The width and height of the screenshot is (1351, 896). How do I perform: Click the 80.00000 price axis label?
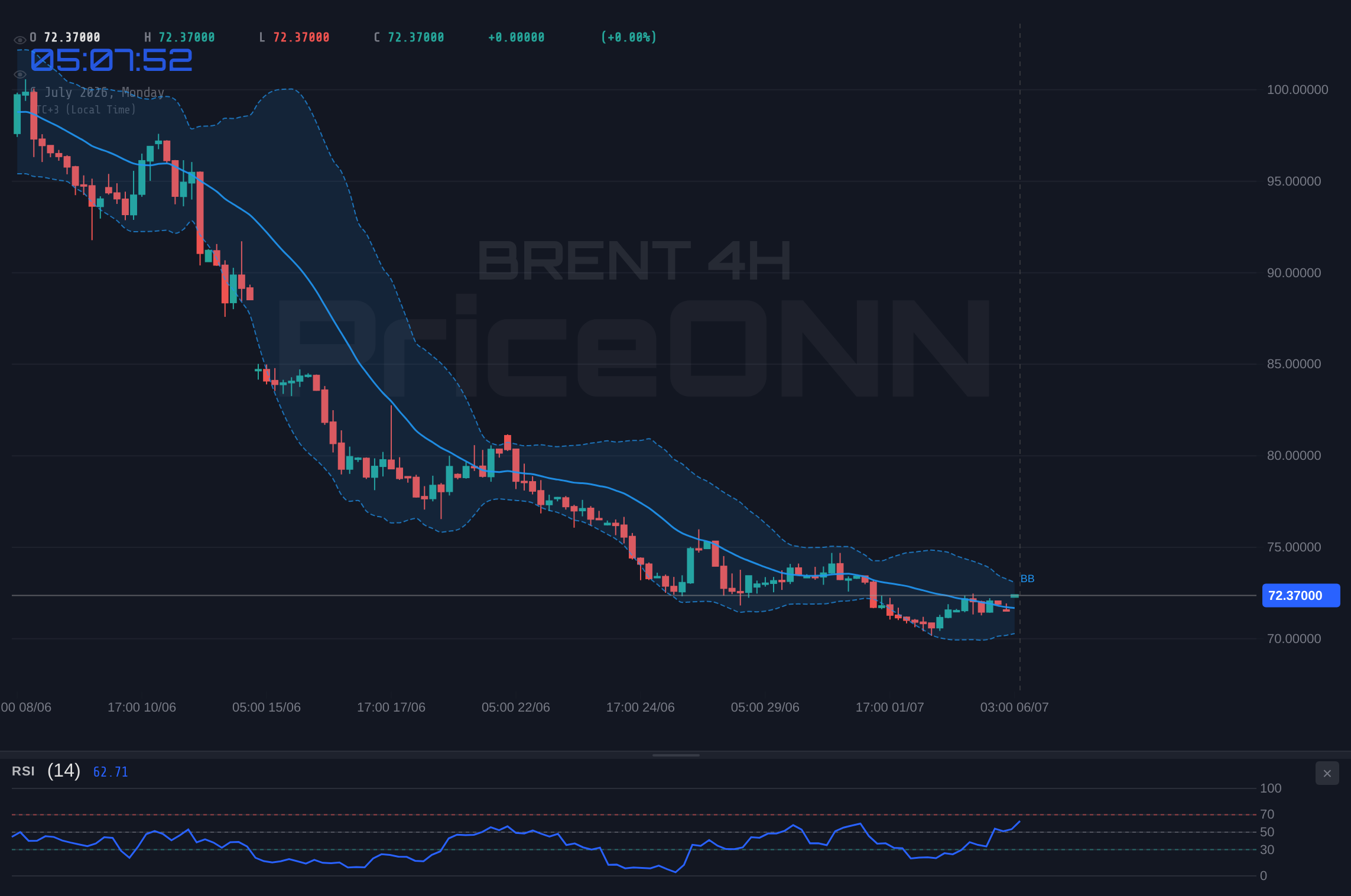pos(1294,456)
